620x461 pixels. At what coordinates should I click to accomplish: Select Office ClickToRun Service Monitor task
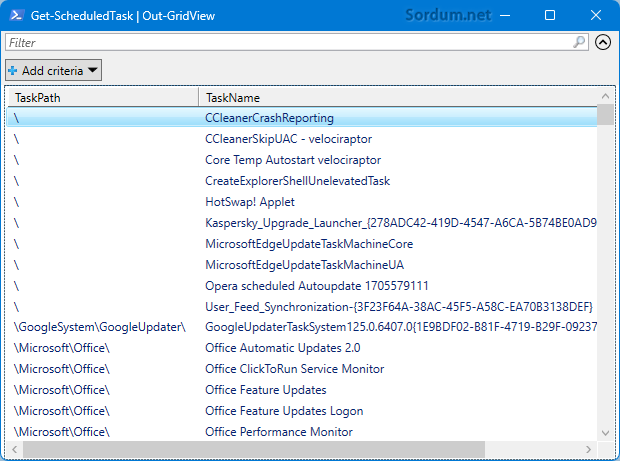302,369
